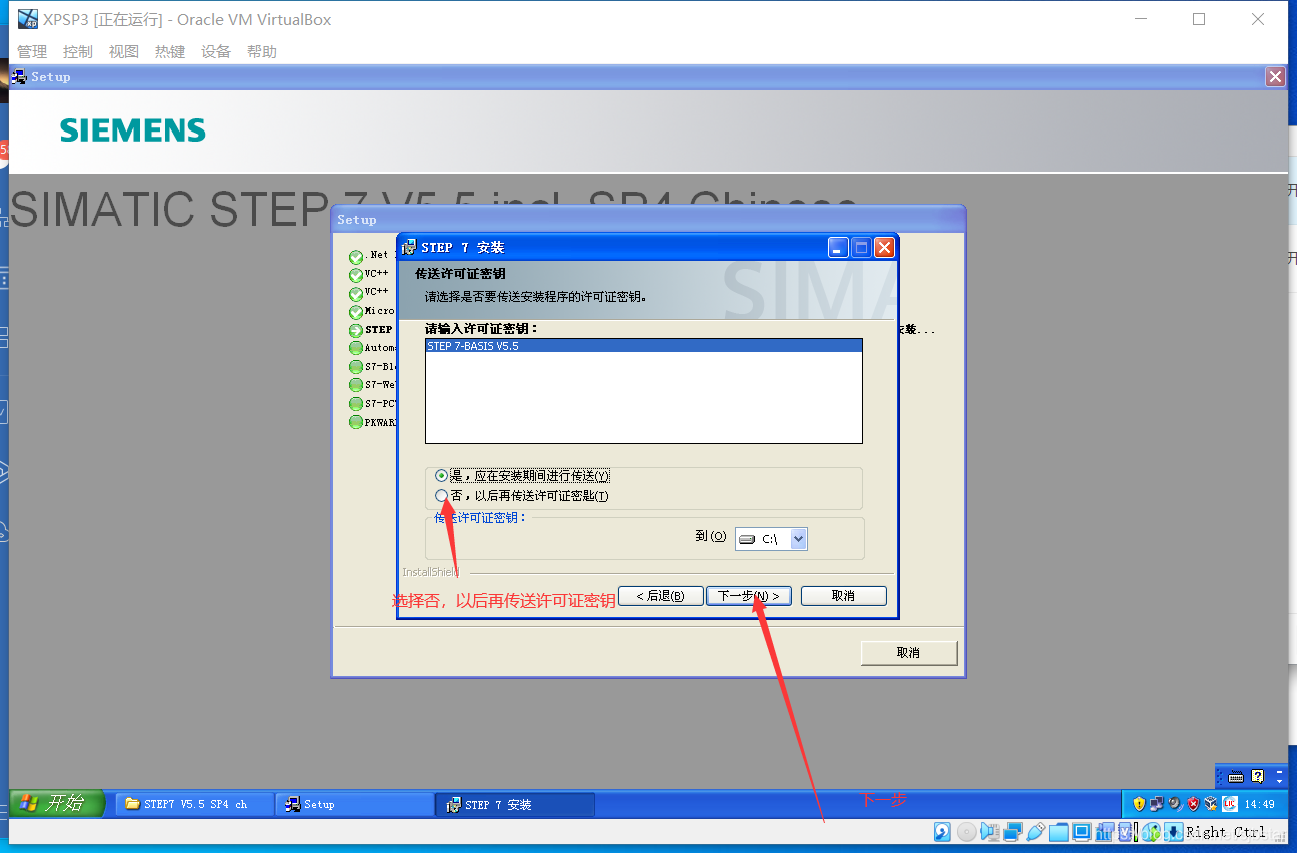Click 取消 in the outer Setup window
This screenshot has width=1297, height=853.
click(x=908, y=652)
